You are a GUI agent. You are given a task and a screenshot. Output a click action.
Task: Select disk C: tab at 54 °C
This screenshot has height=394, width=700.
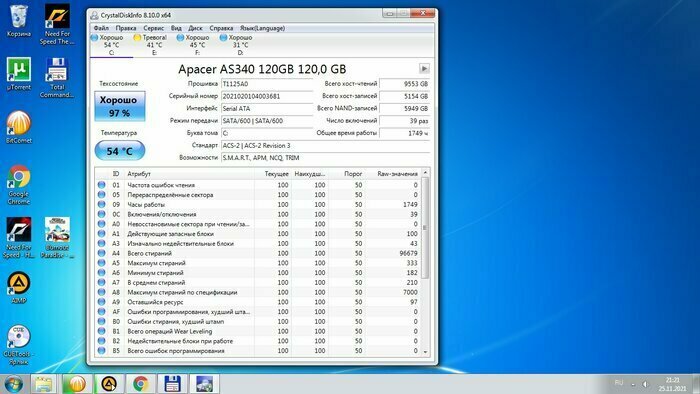[111, 45]
